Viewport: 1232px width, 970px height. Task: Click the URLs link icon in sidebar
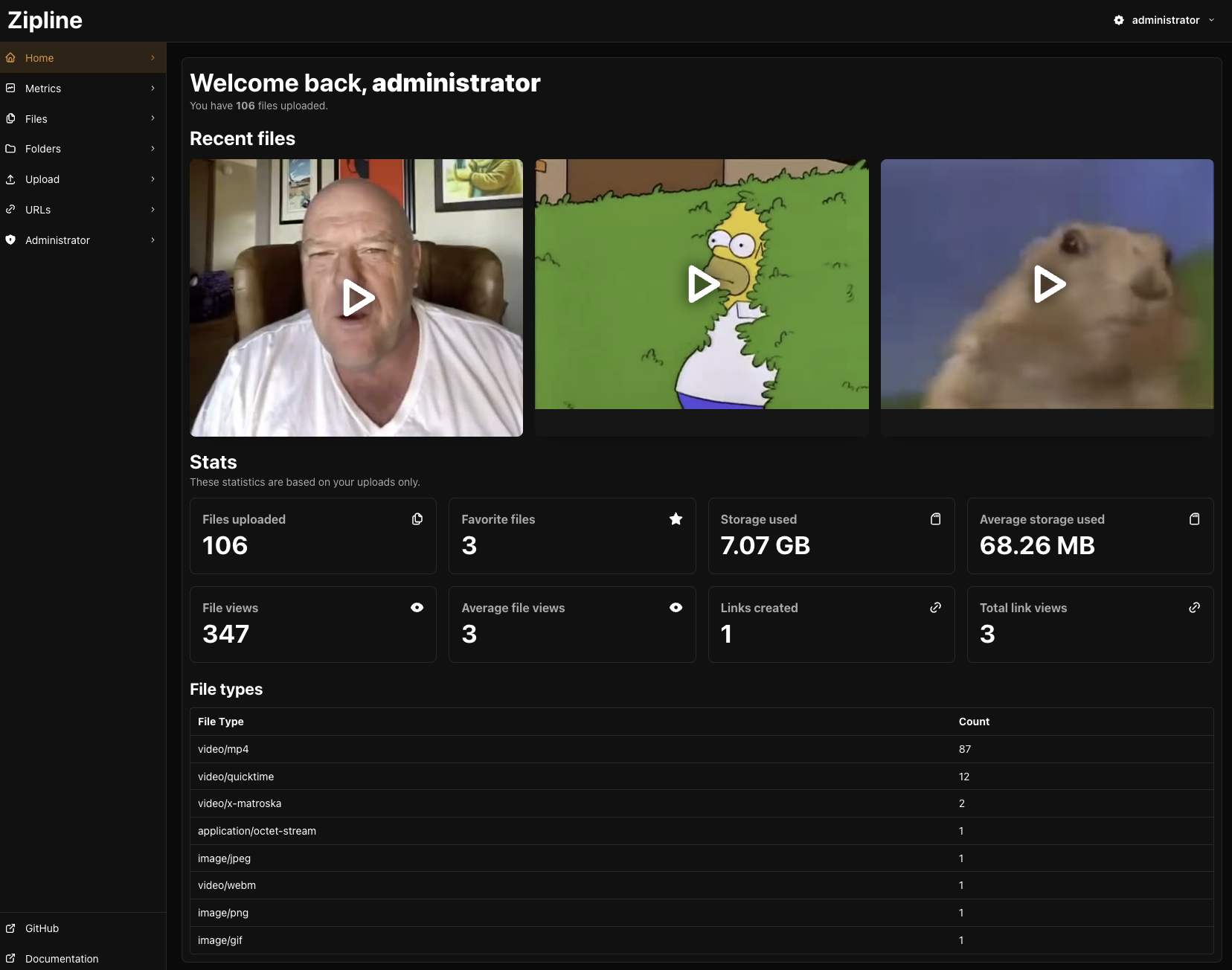(x=10, y=210)
